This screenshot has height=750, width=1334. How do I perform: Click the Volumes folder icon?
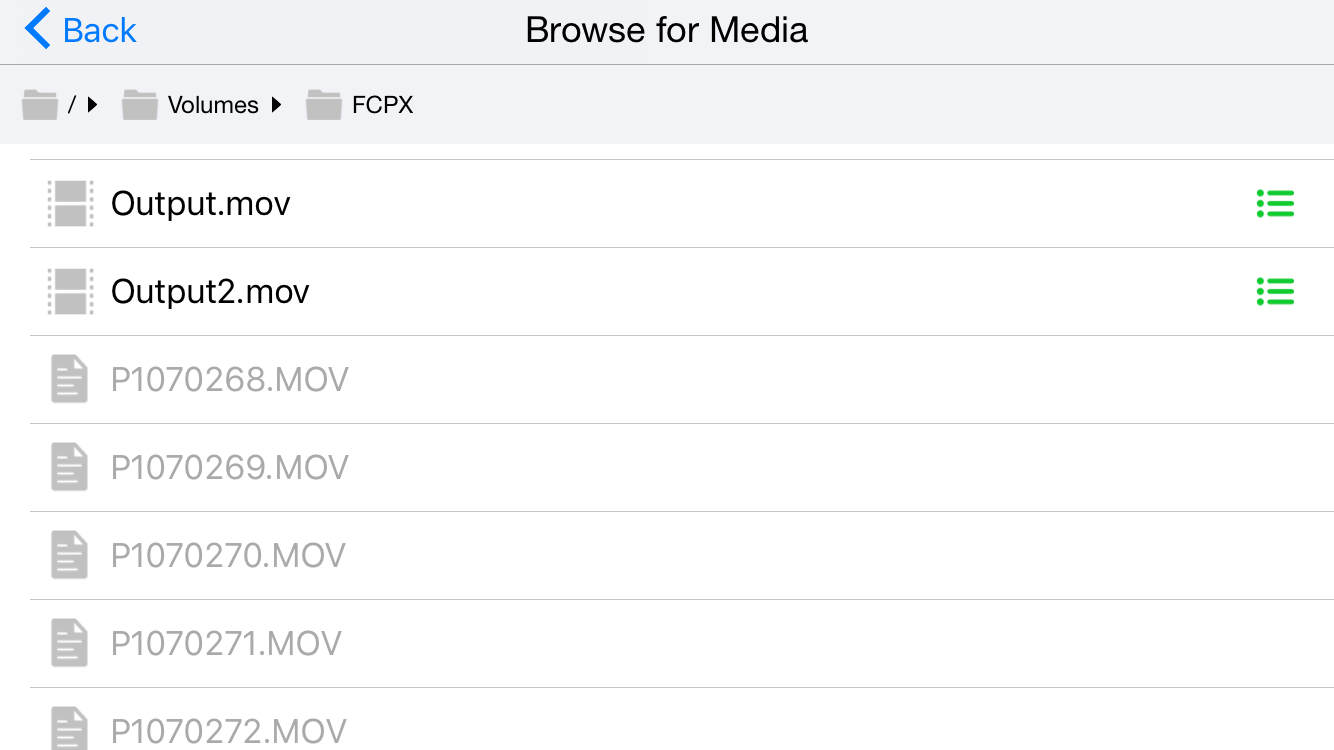point(140,104)
